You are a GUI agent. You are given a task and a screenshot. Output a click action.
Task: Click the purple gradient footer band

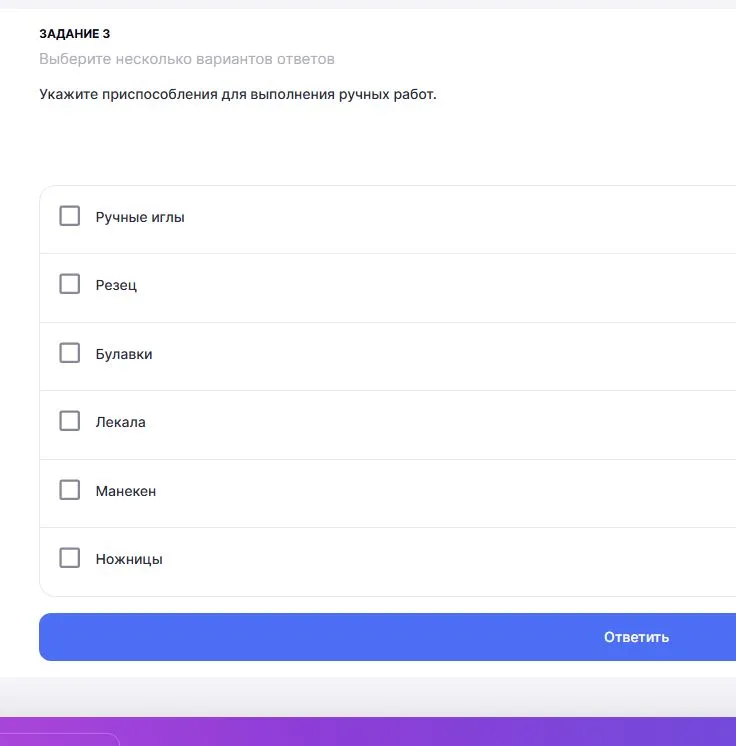tap(400, 731)
